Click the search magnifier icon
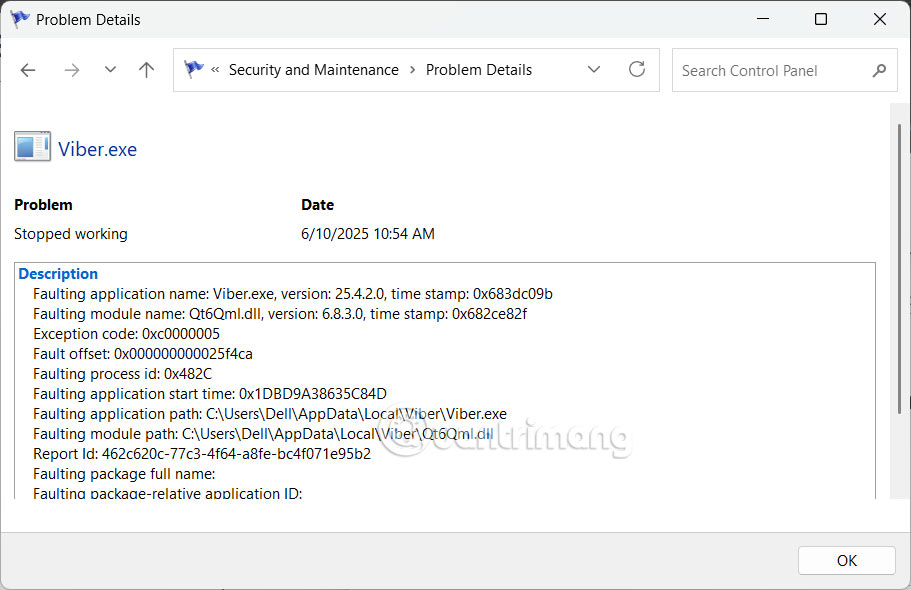The height and width of the screenshot is (590, 911). [879, 70]
